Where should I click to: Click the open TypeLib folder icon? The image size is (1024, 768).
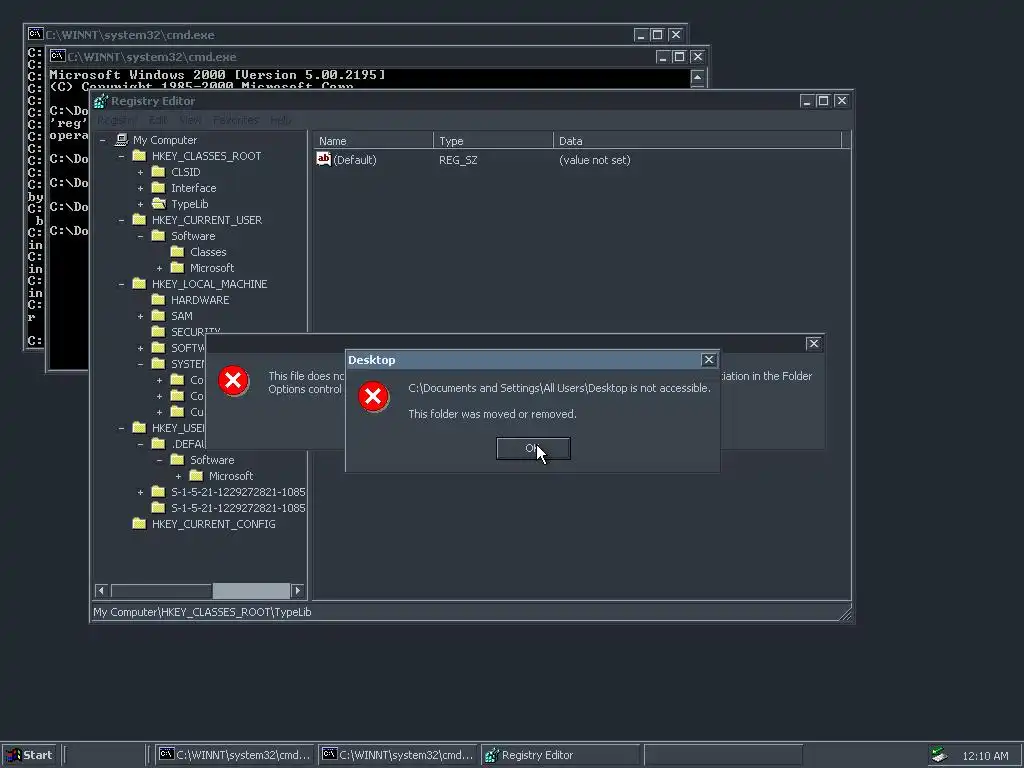(158, 204)
